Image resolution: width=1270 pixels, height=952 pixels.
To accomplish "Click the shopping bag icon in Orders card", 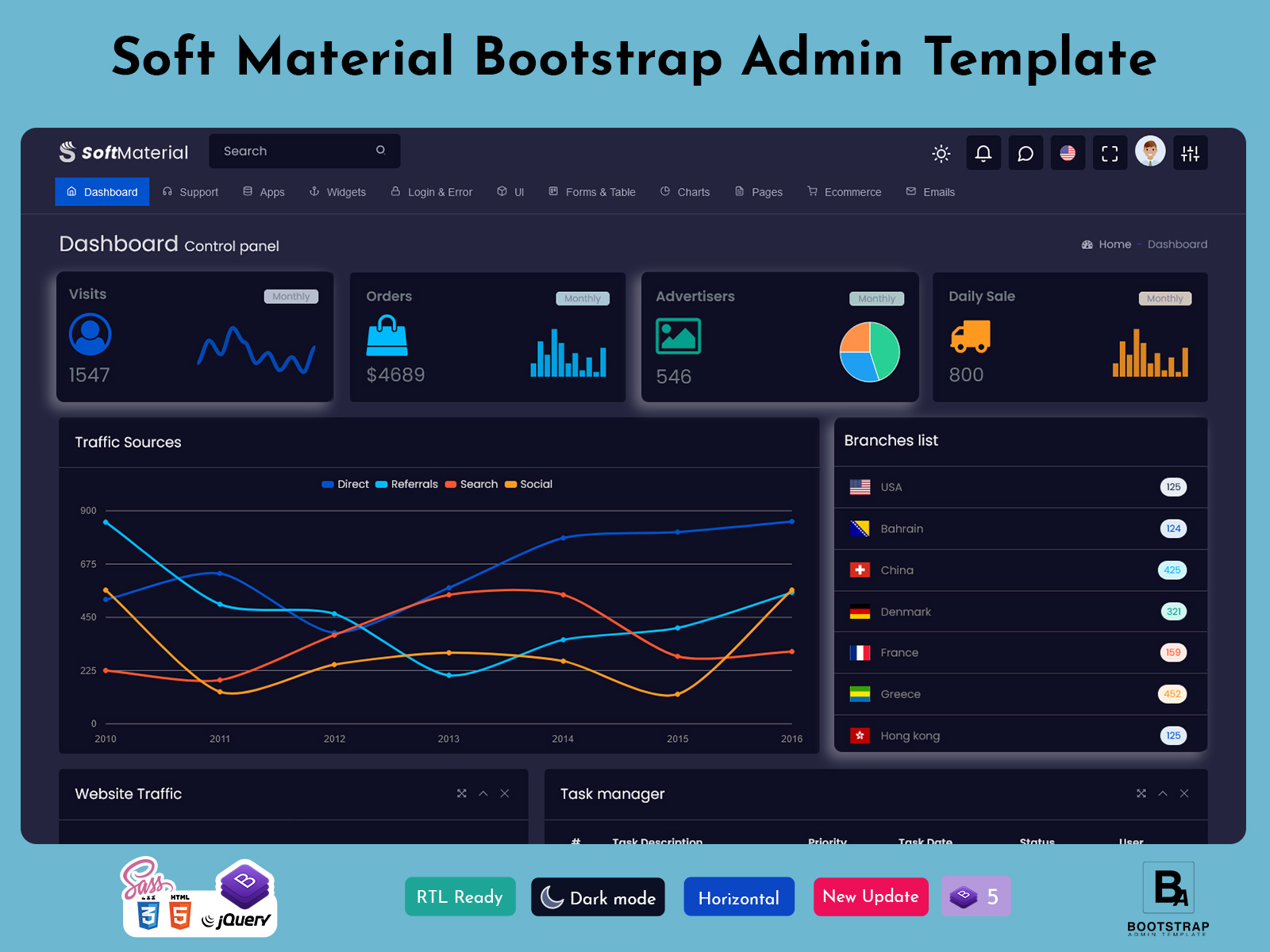I will click(388, 336).
